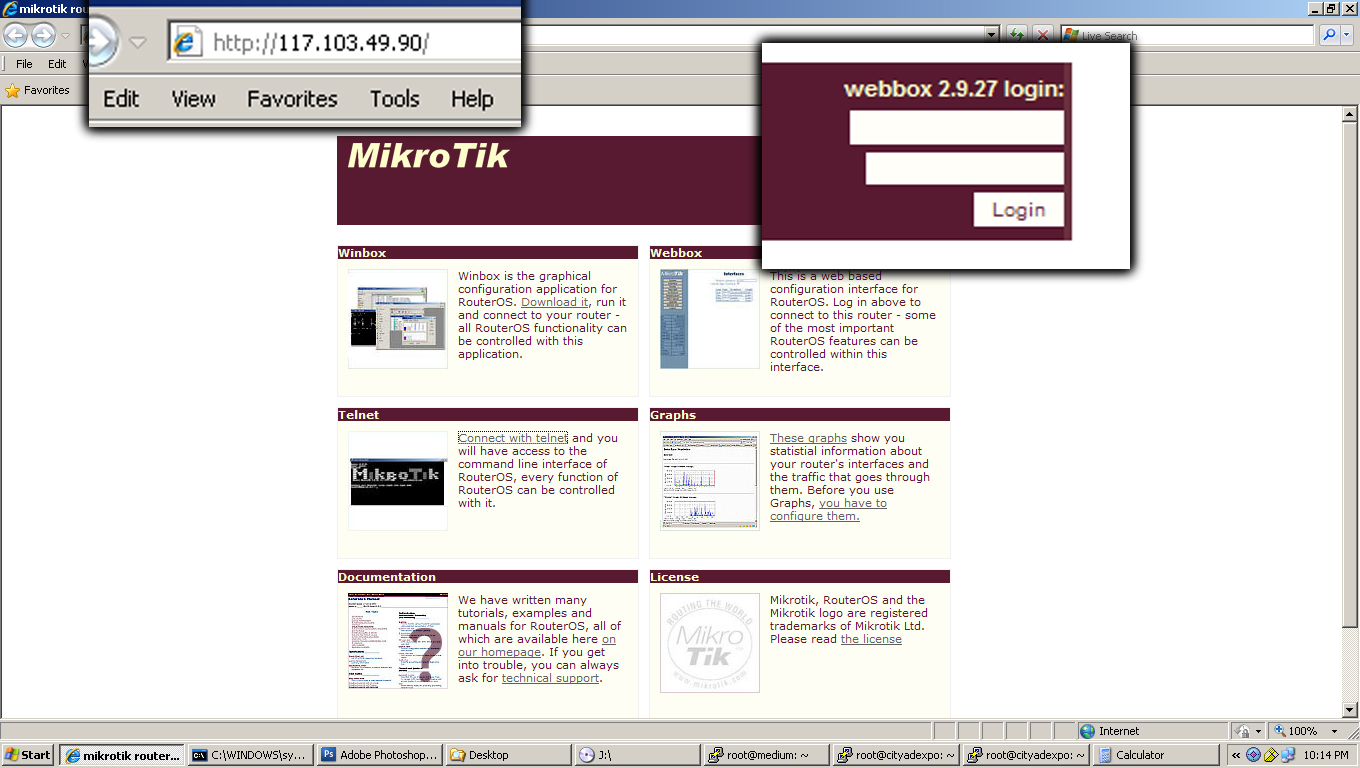Click the first webbox login input field
Image resolution: width=1360 pixels, height=768 pixels.
click(x=956, y=128)
